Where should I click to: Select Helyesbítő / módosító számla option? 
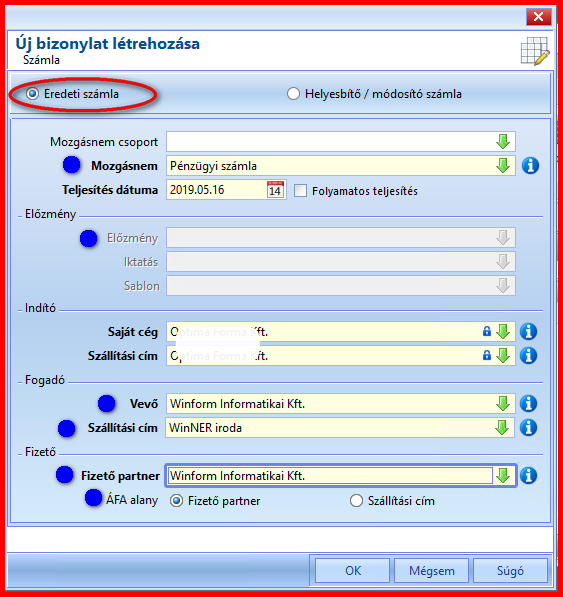click(x=293, y=94)
